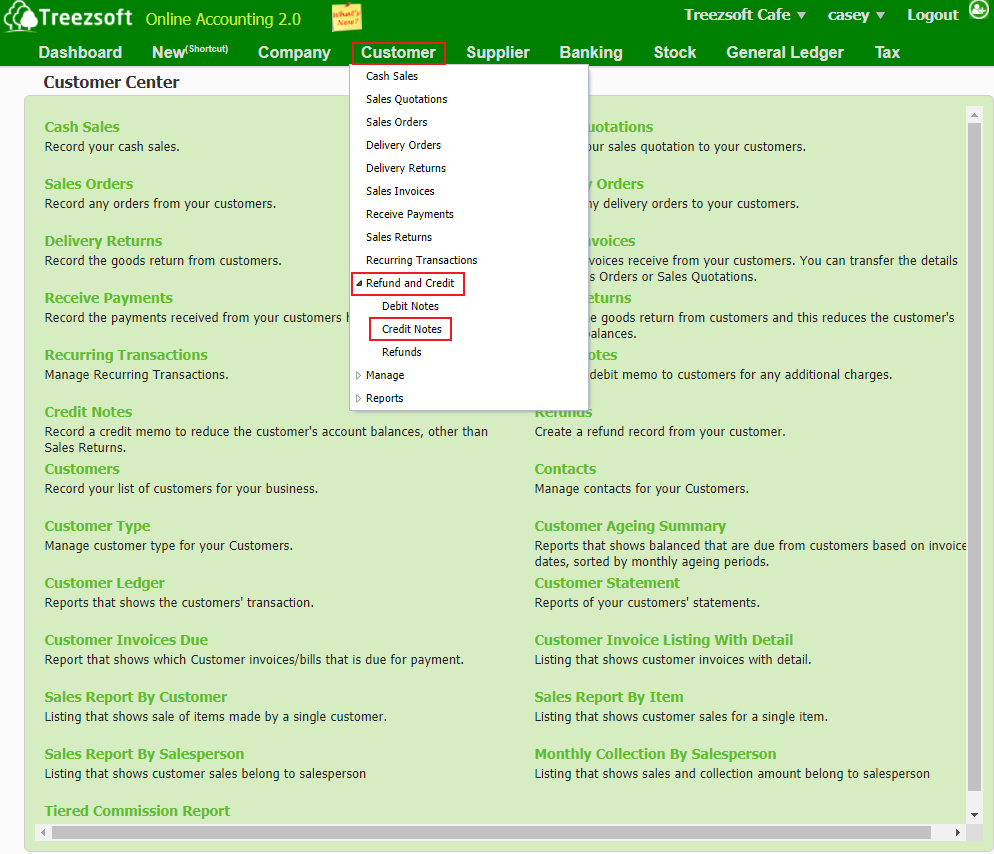Open the Treezsoft Cafe company dropdown
The width and height of the screenshot is (994, 854).
pos(745,15)
